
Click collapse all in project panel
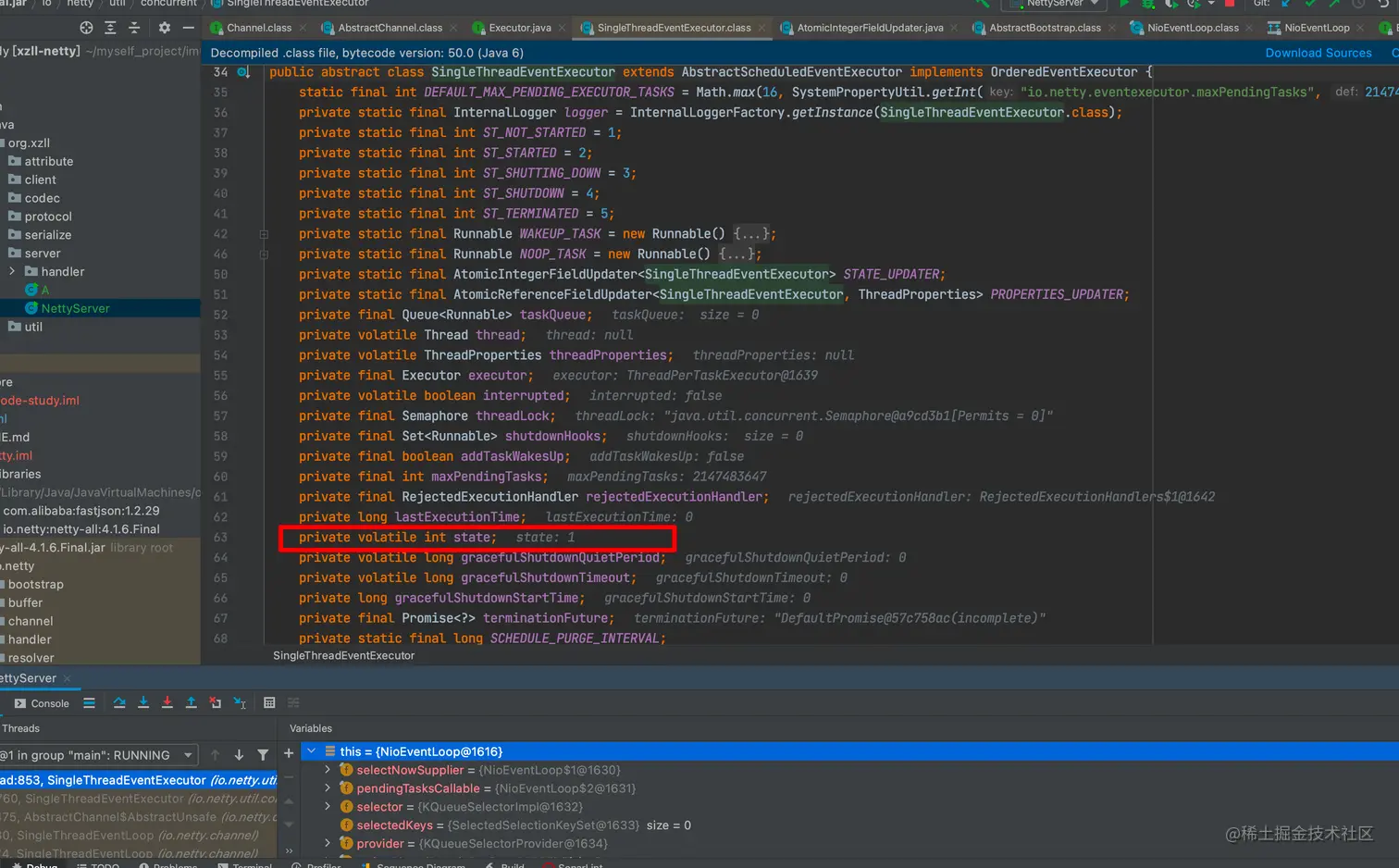(134, 28)
